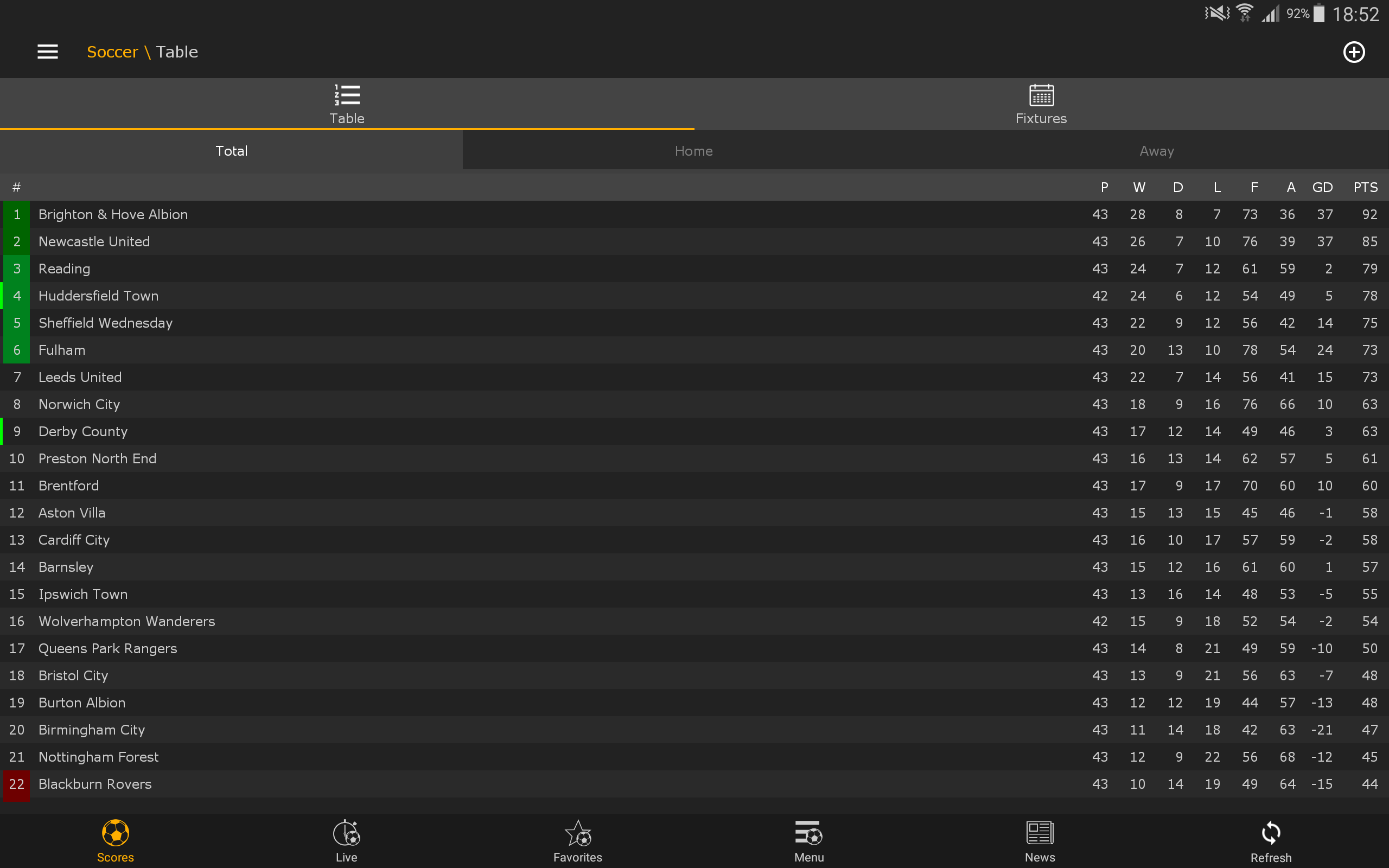The height and width of the screenshot is (868, 1389).
Task: Select Derby County team row
Action: [694, 431]
